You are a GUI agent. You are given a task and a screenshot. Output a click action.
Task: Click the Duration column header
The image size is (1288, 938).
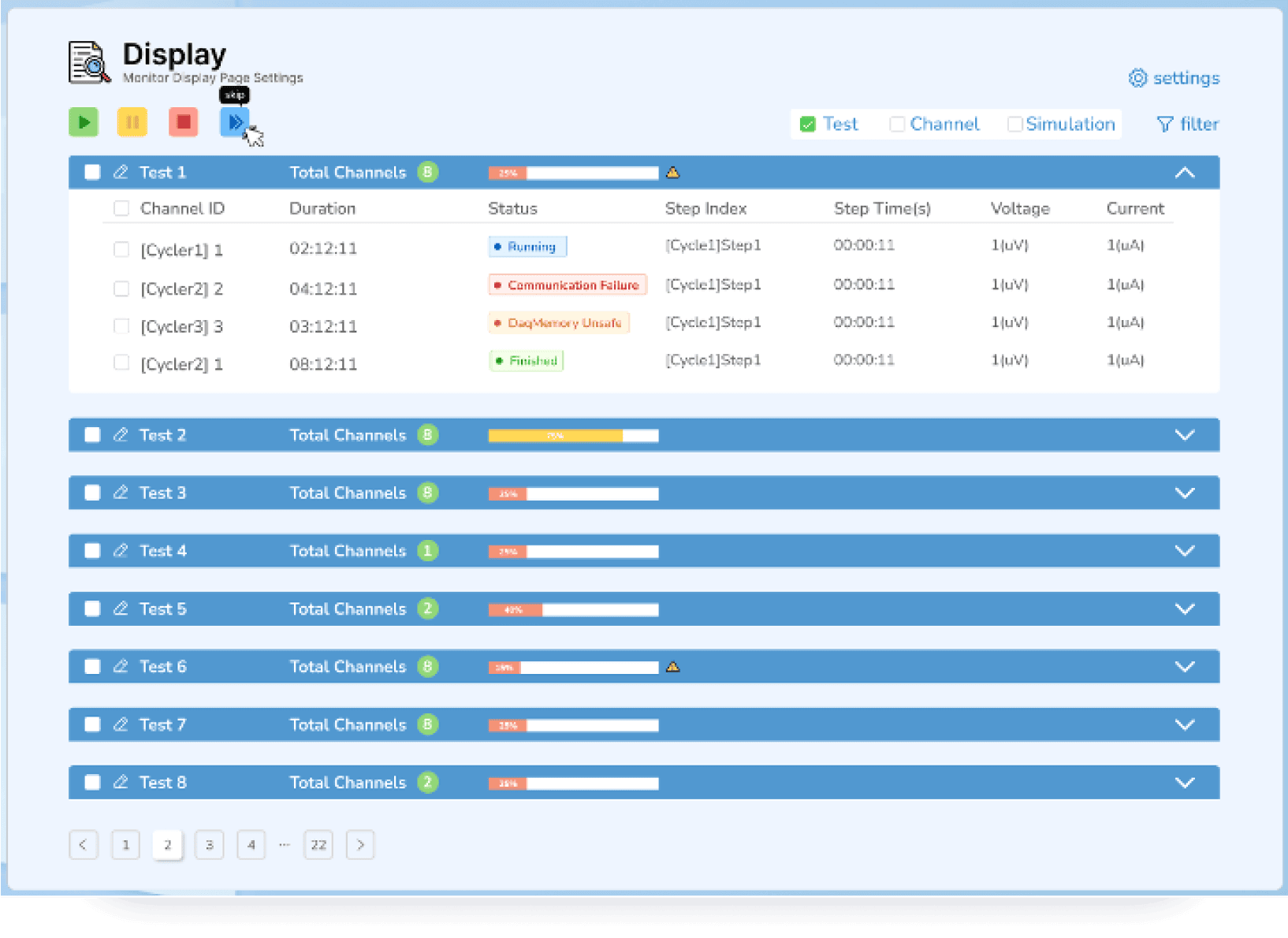[x=322, y=208]
